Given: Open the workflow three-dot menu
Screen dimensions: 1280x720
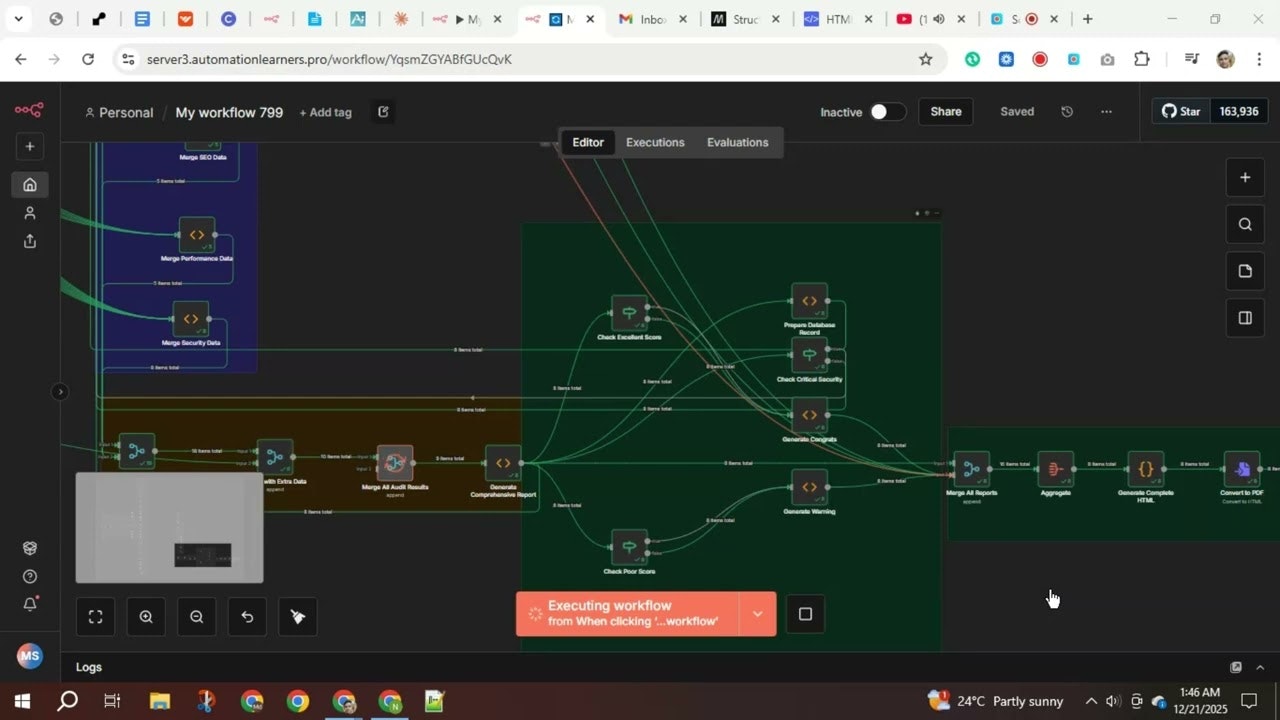Looking at the screenshot, I should click(1106, 112).
